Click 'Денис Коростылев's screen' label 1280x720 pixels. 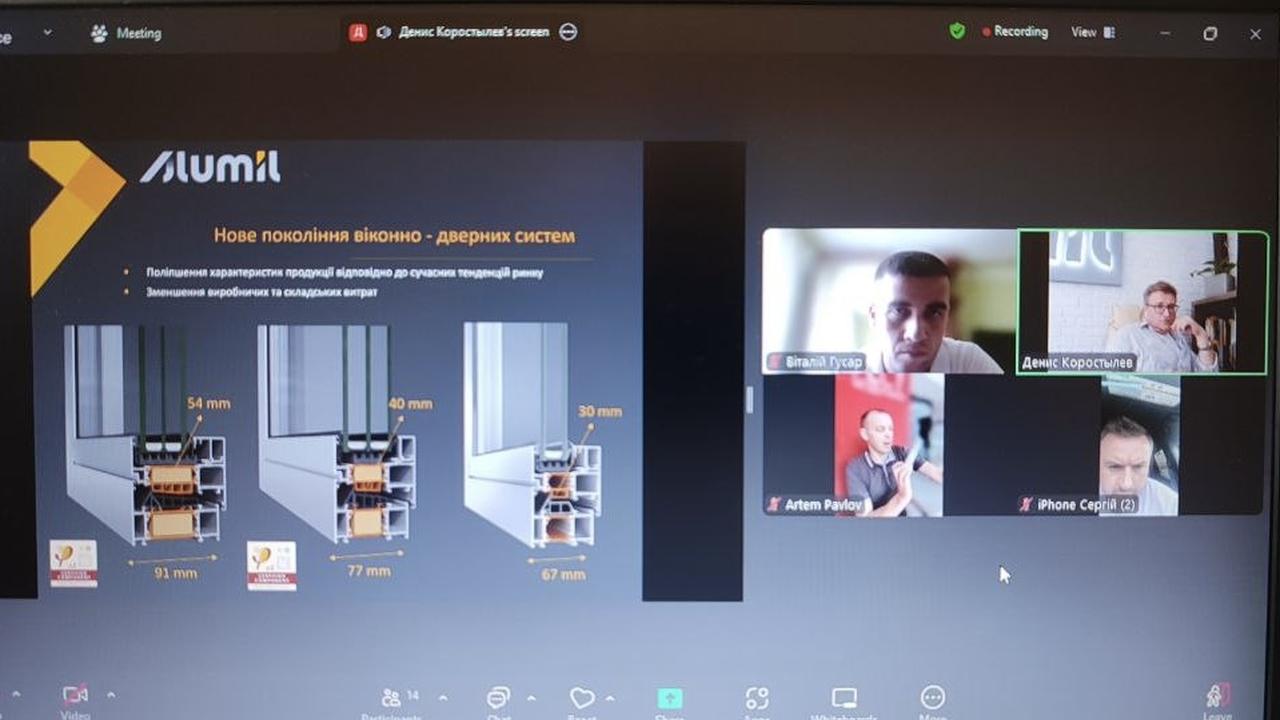pos(474,32)
